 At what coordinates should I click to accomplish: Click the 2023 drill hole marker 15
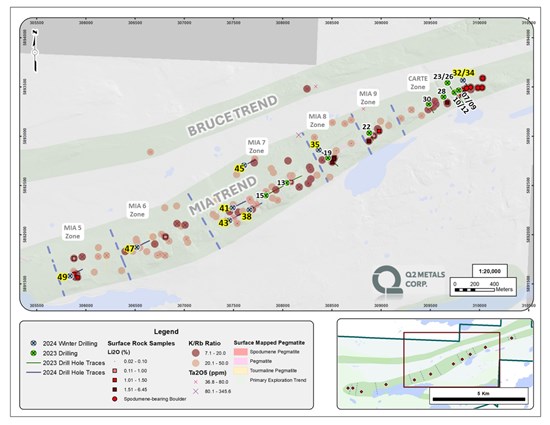point(266,195)
